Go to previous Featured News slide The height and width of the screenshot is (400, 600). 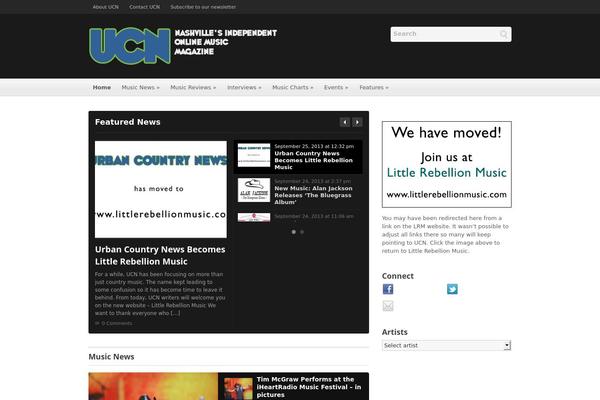[x=345, y=122]
